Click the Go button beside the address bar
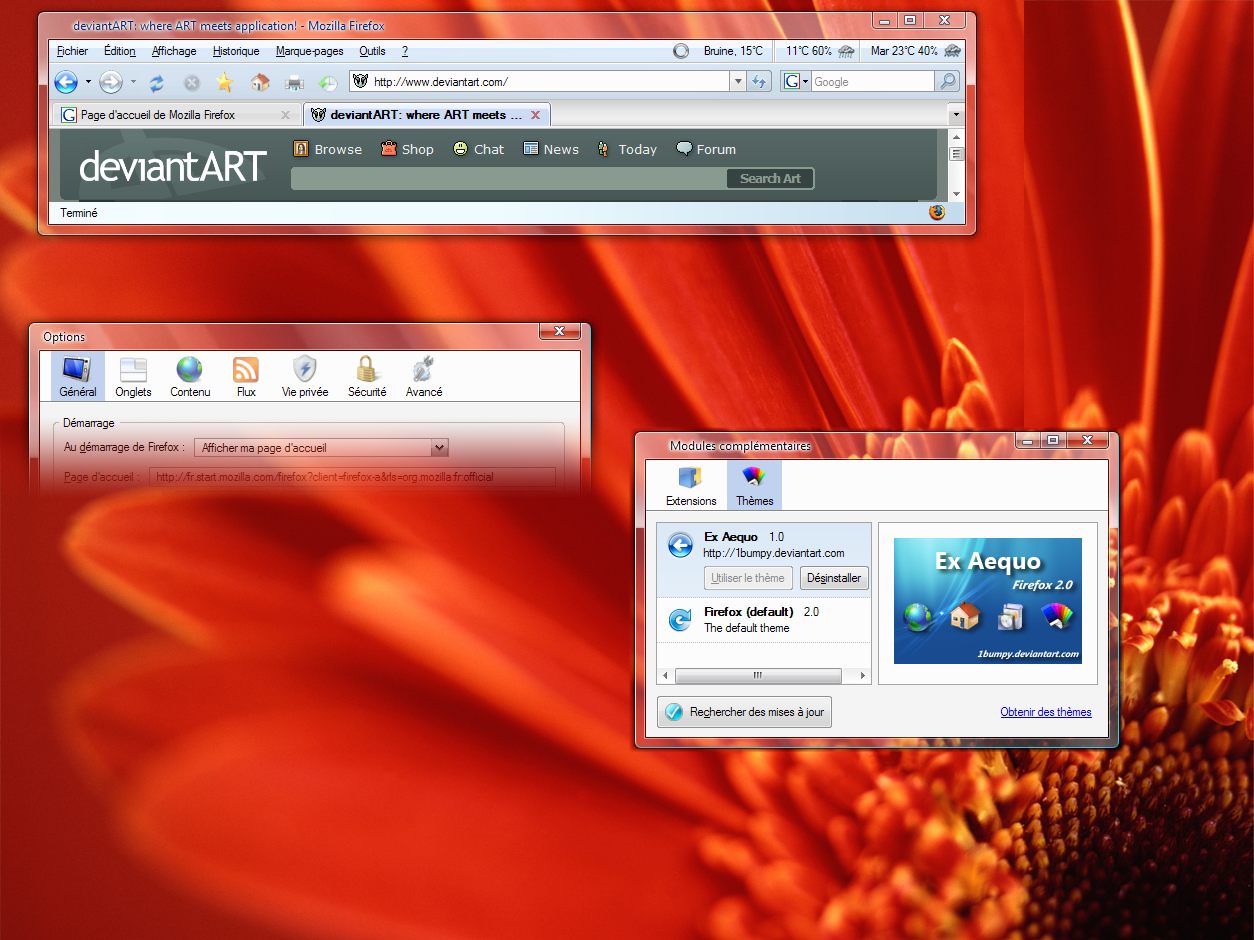Viewport: 1254px width, 940px height. point(760,82)
